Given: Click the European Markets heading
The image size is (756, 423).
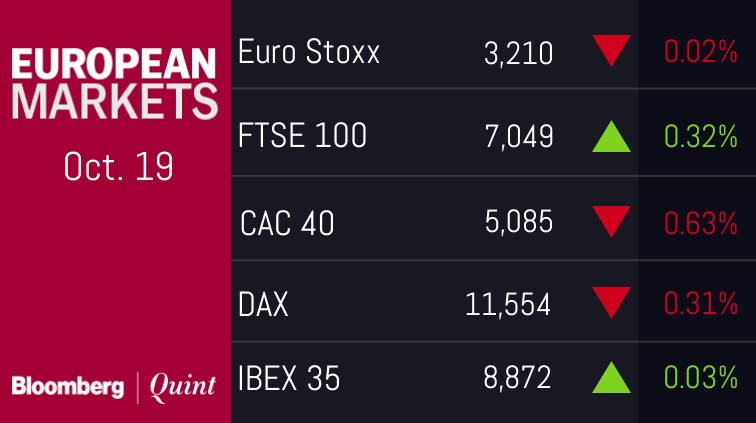Looking at the screenshot, I should [115, 83].
